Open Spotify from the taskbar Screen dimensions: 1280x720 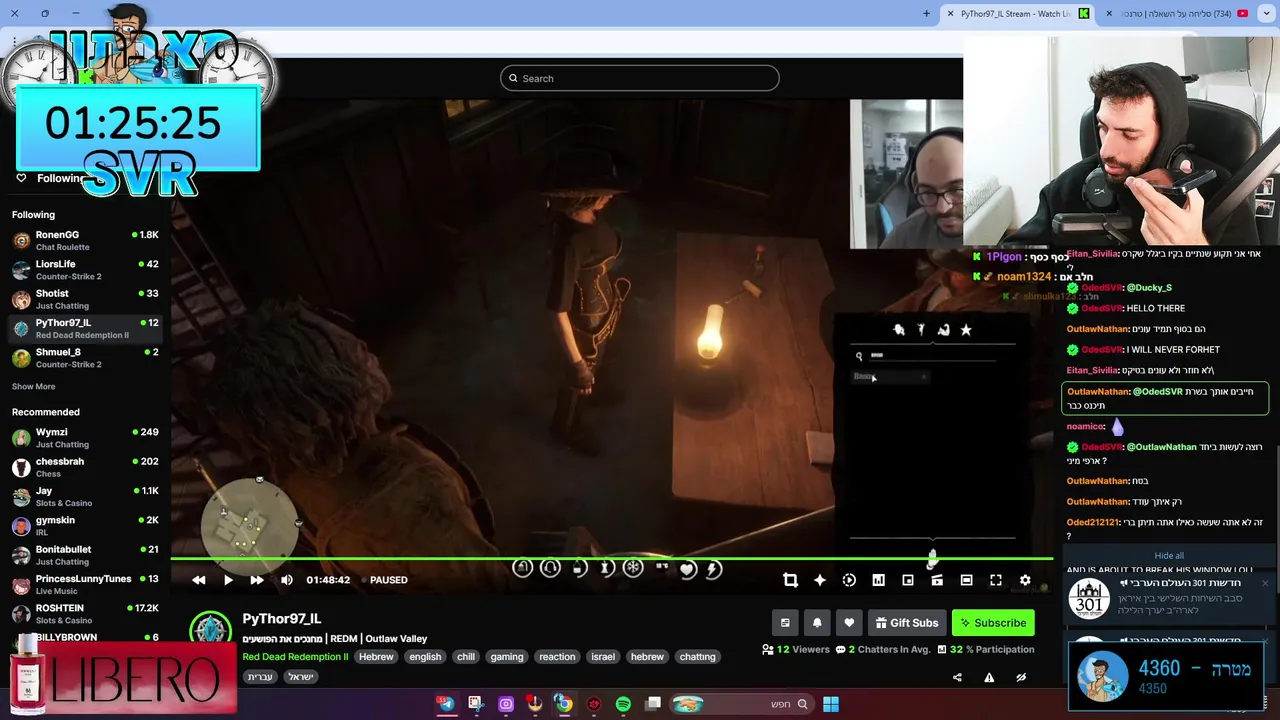tap(623, 704)
